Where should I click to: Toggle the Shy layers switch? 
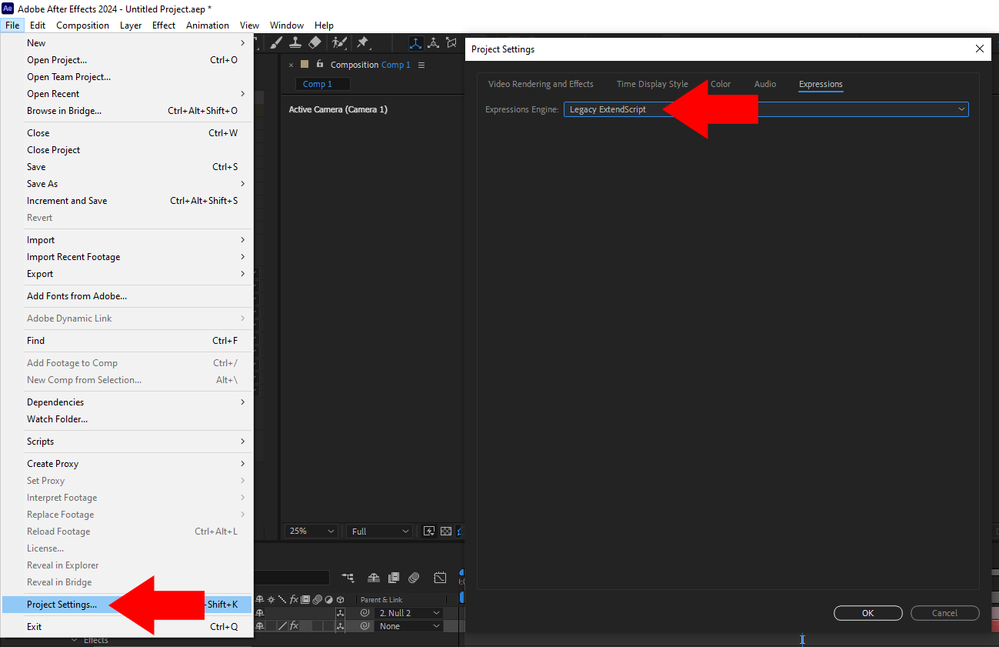[373, 577]
